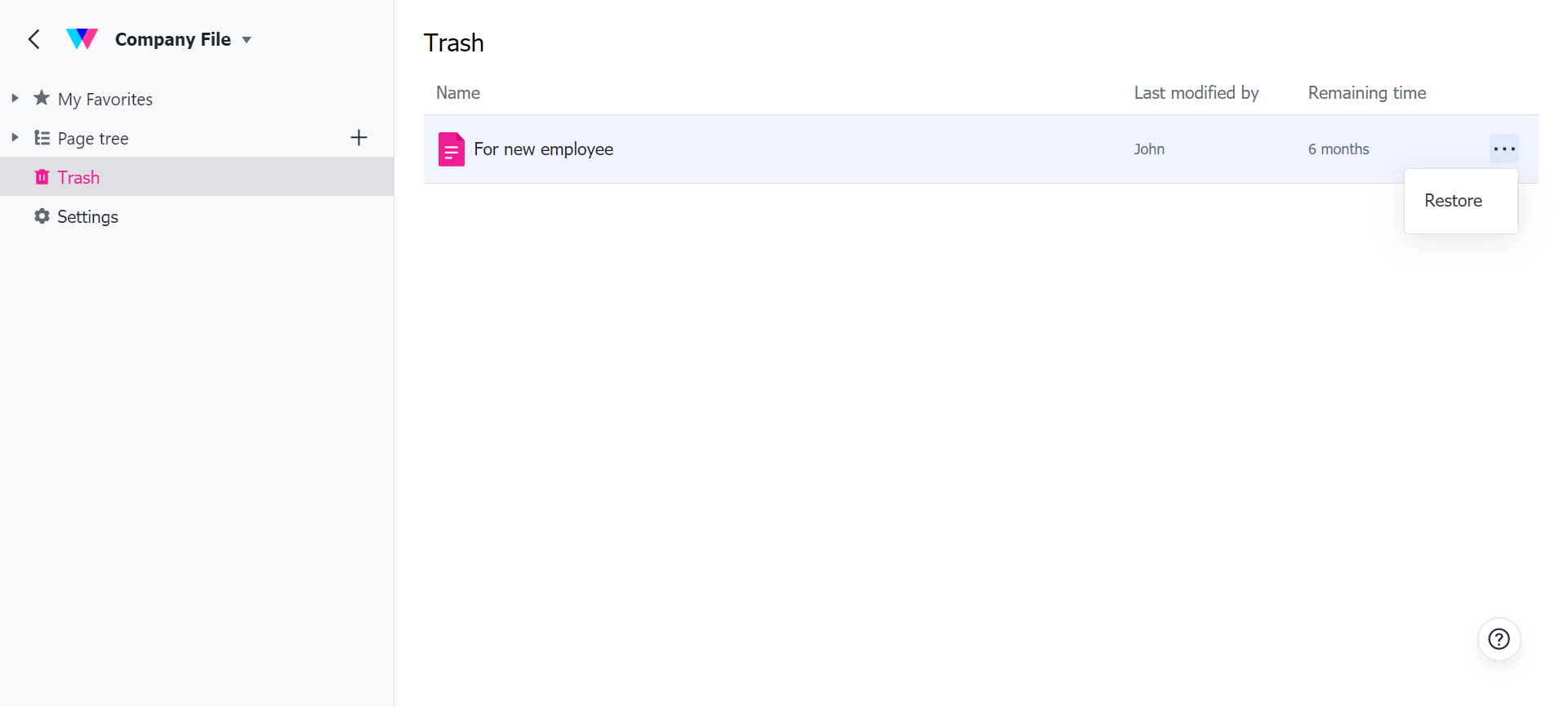1568x707 pixels.
Task: Click the My Favorites star icon
Action: coord(42,99)
